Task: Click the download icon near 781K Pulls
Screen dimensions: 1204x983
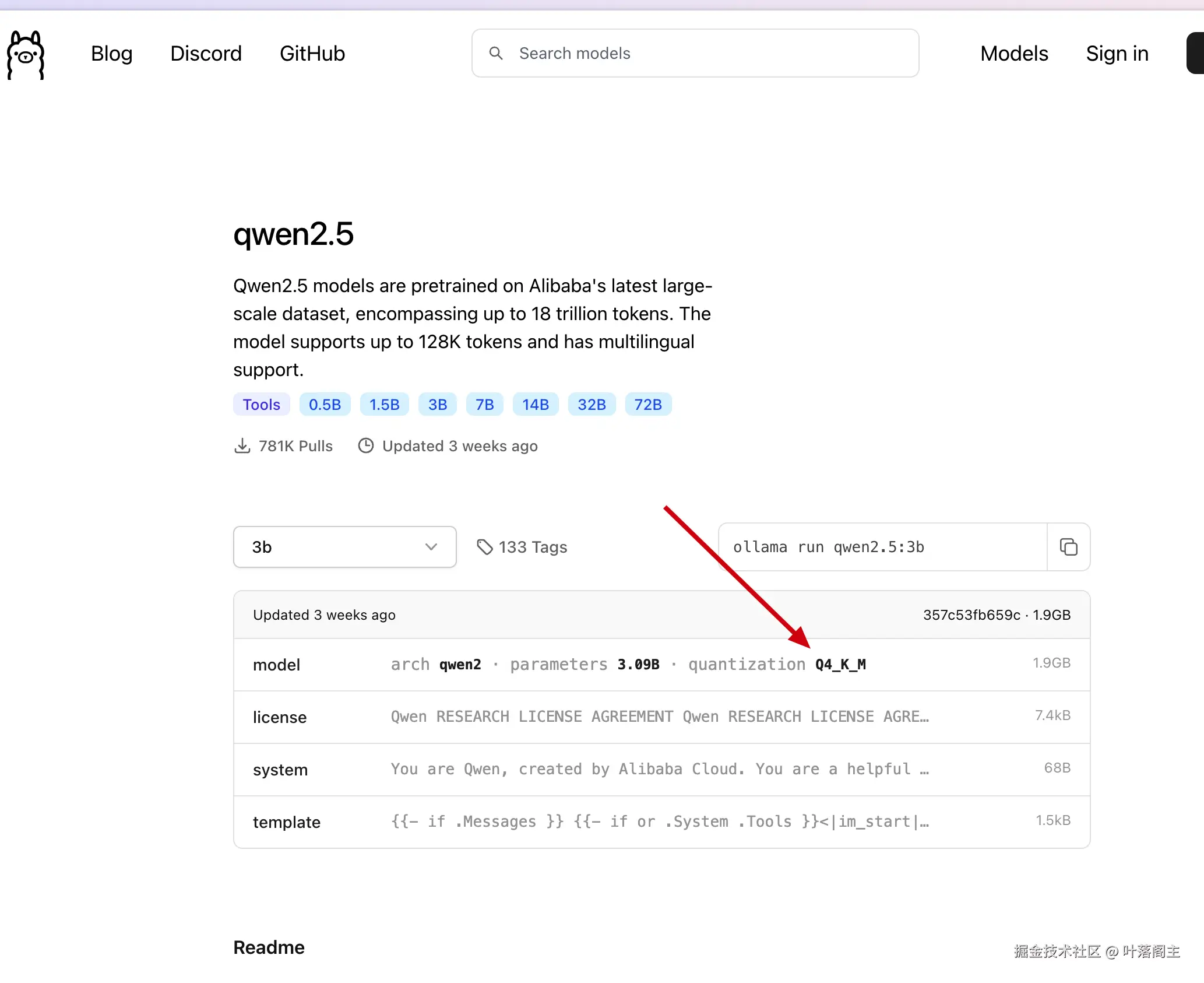Action: 242,446
